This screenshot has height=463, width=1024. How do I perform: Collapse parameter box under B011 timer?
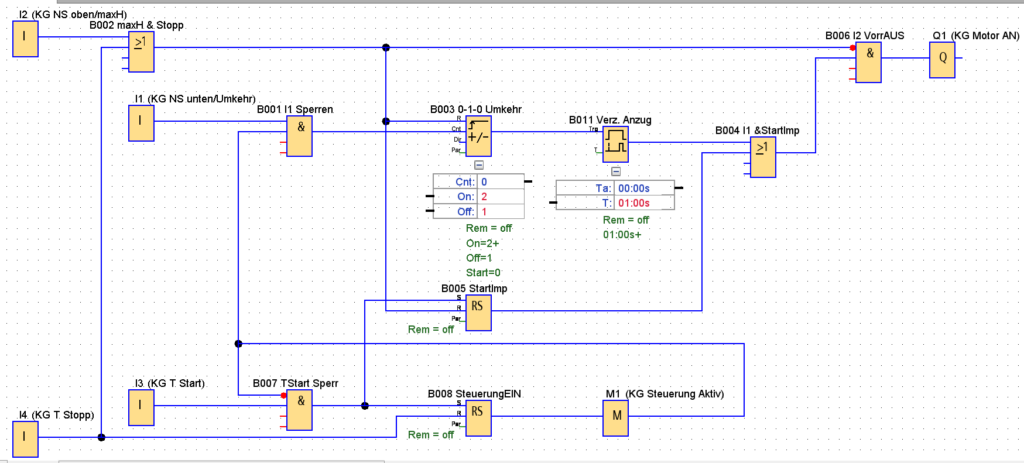coord(615,172)
